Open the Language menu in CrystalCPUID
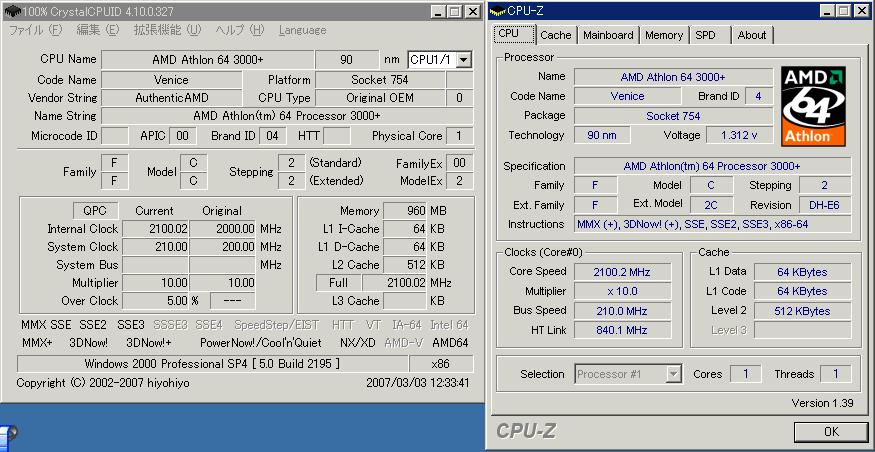875x452 pixels. [302, 30]
